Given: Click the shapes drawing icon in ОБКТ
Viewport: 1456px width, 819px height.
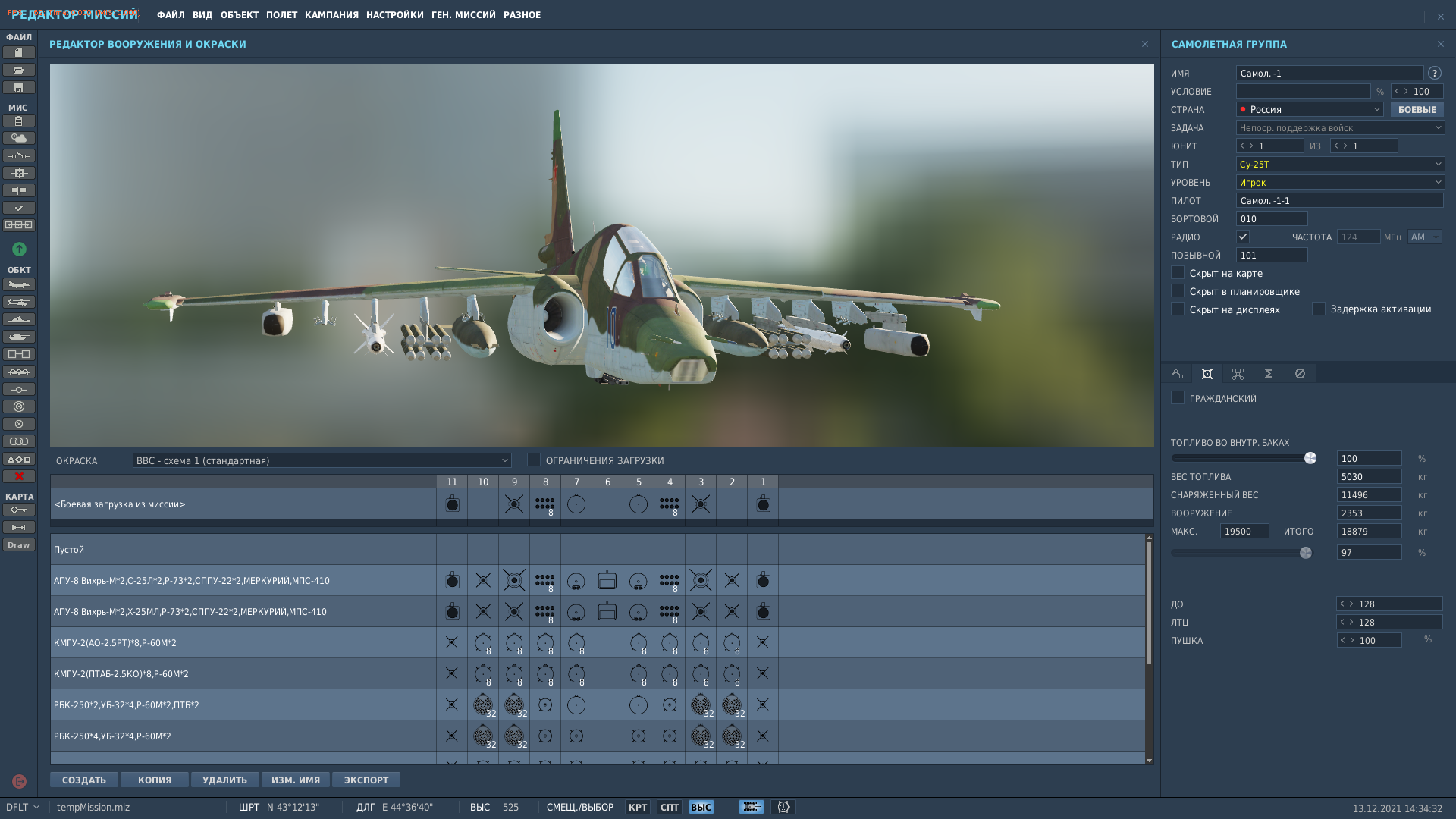Looking at the screenshot, I should tap(19, 459).
